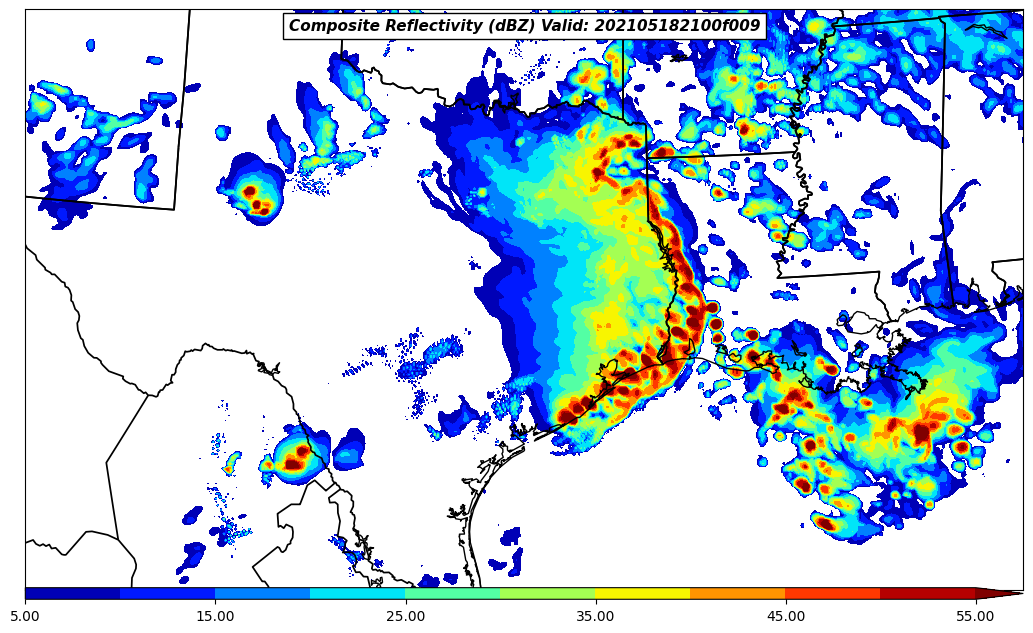This screenshot has height=633, width=1033.
Task: Click the cyan 20–25 dBZ colorbar segment
Action: click(x=357, y=593)
